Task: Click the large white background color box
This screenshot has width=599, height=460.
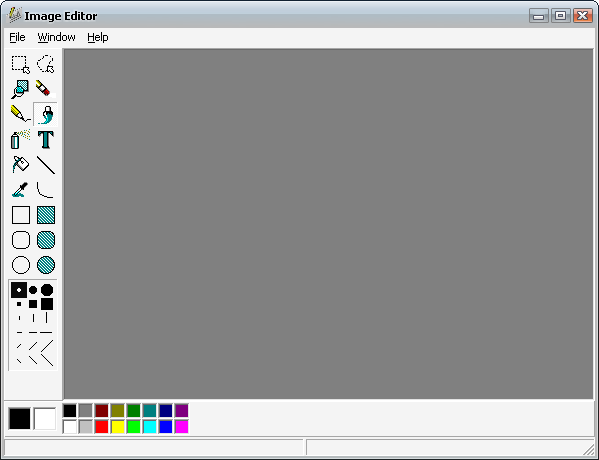Action: [x=45, y=419]
